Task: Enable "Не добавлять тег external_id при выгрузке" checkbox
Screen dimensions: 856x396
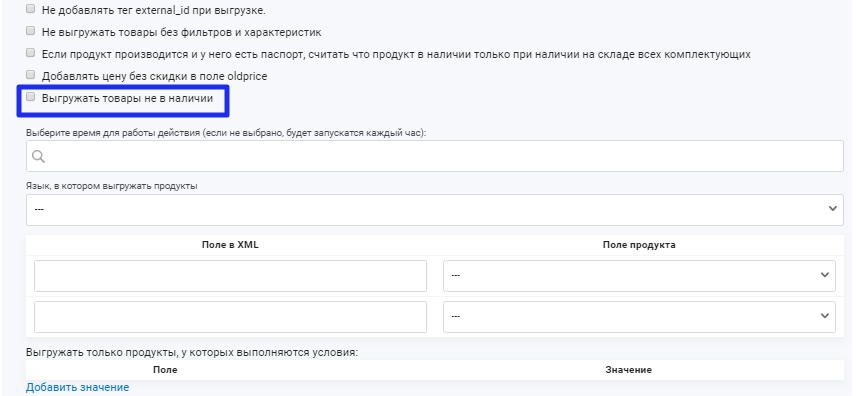Action: (x=31, y=9)
